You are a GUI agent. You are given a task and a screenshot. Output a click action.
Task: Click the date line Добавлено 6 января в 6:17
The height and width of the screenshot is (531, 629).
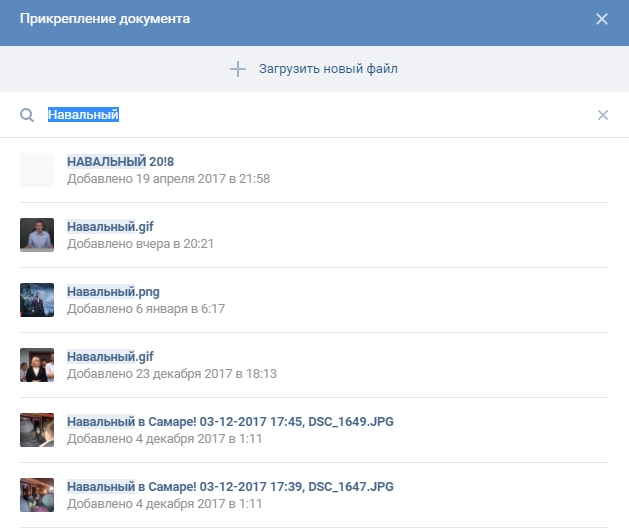click(146, 309)
